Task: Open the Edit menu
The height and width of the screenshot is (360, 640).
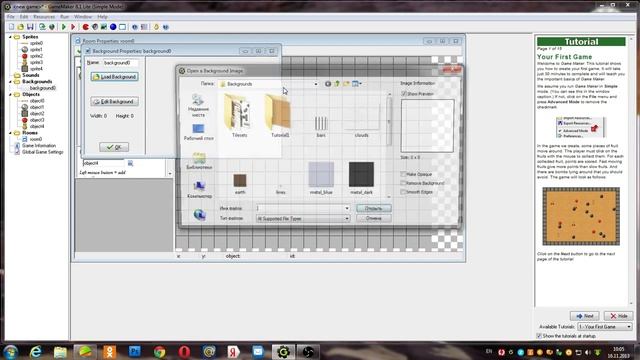Action: click(x=24, y=17)
